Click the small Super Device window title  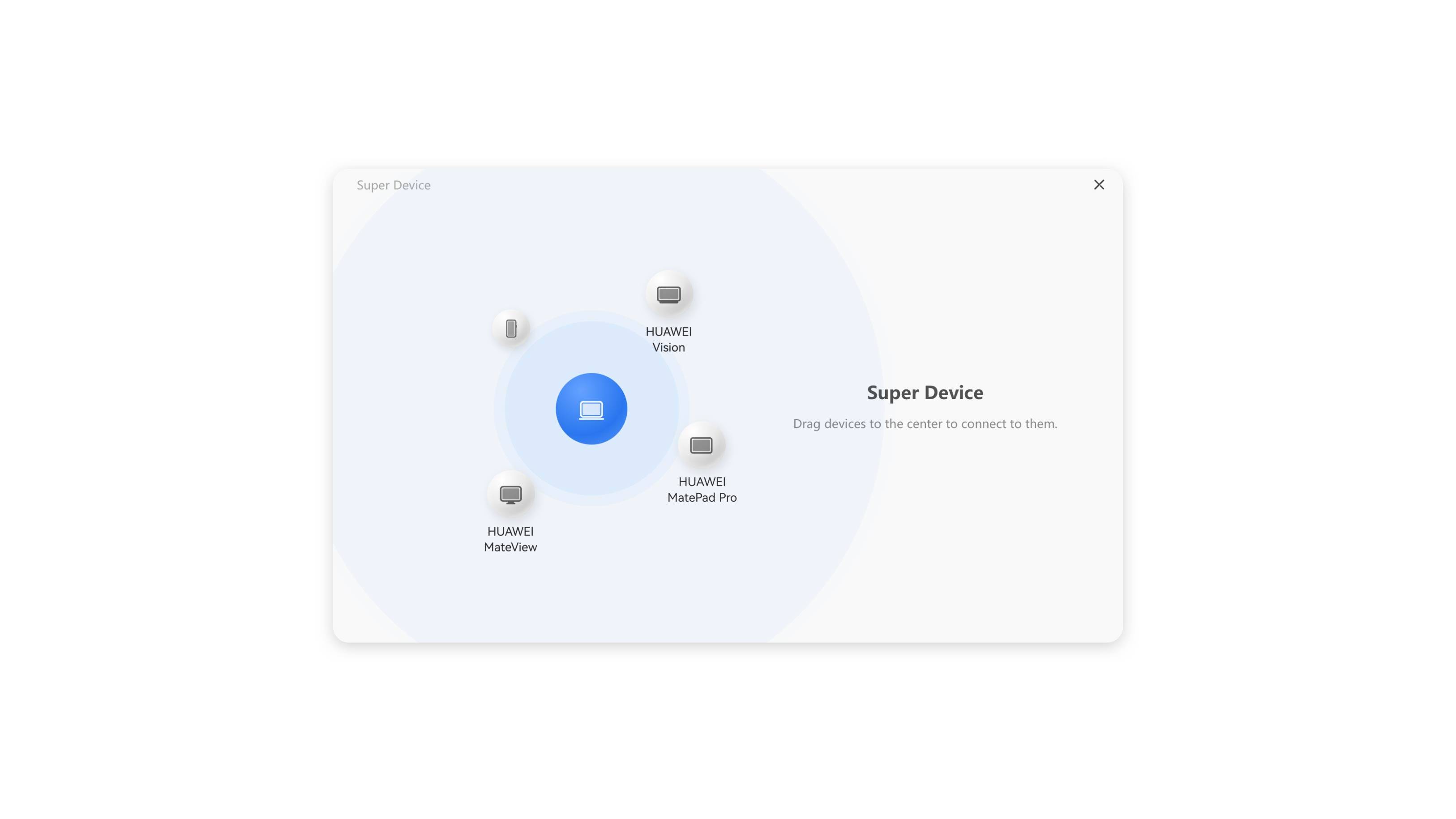tap(394, 185)
